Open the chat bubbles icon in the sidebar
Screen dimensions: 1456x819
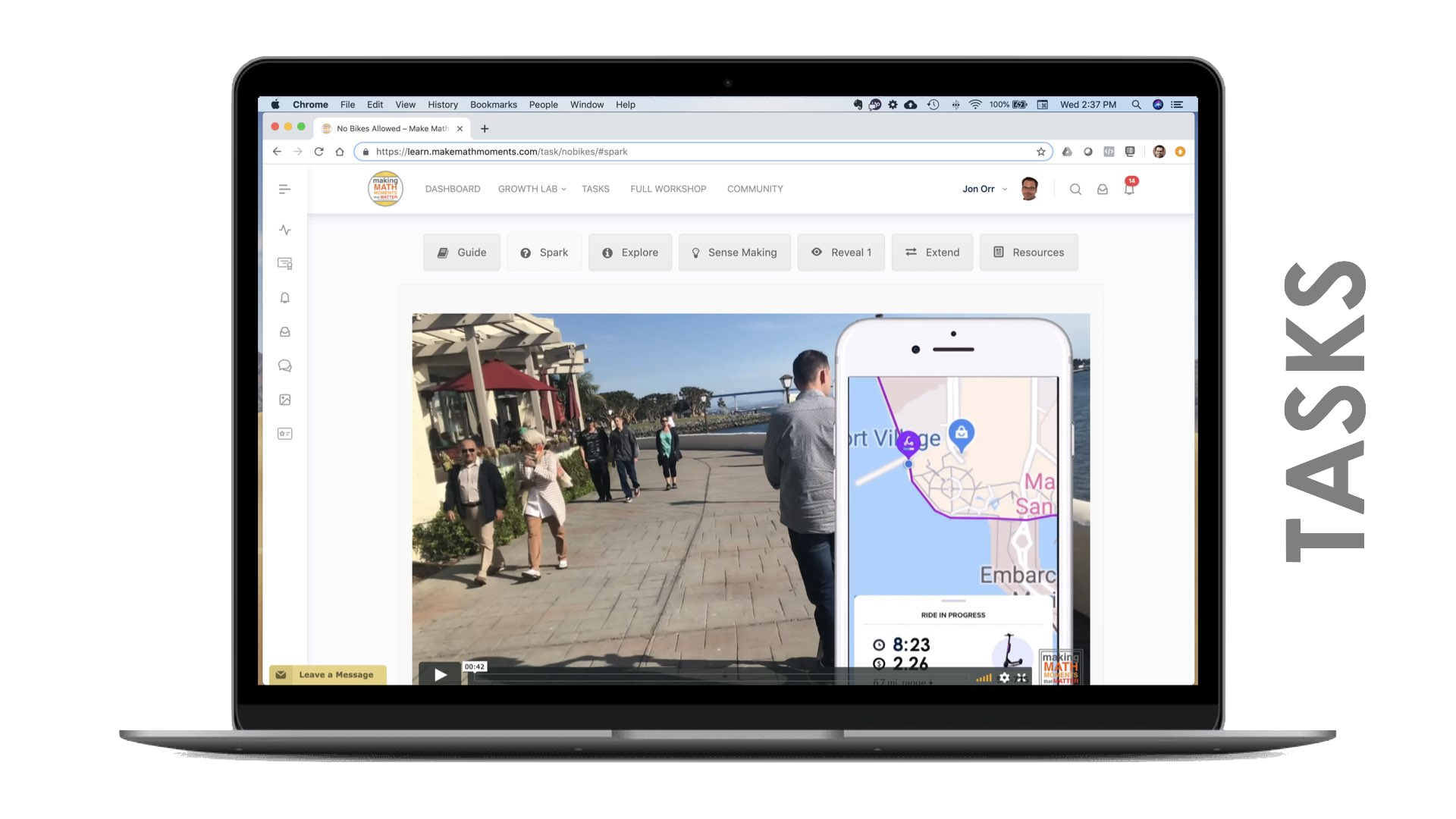point(284,366)
